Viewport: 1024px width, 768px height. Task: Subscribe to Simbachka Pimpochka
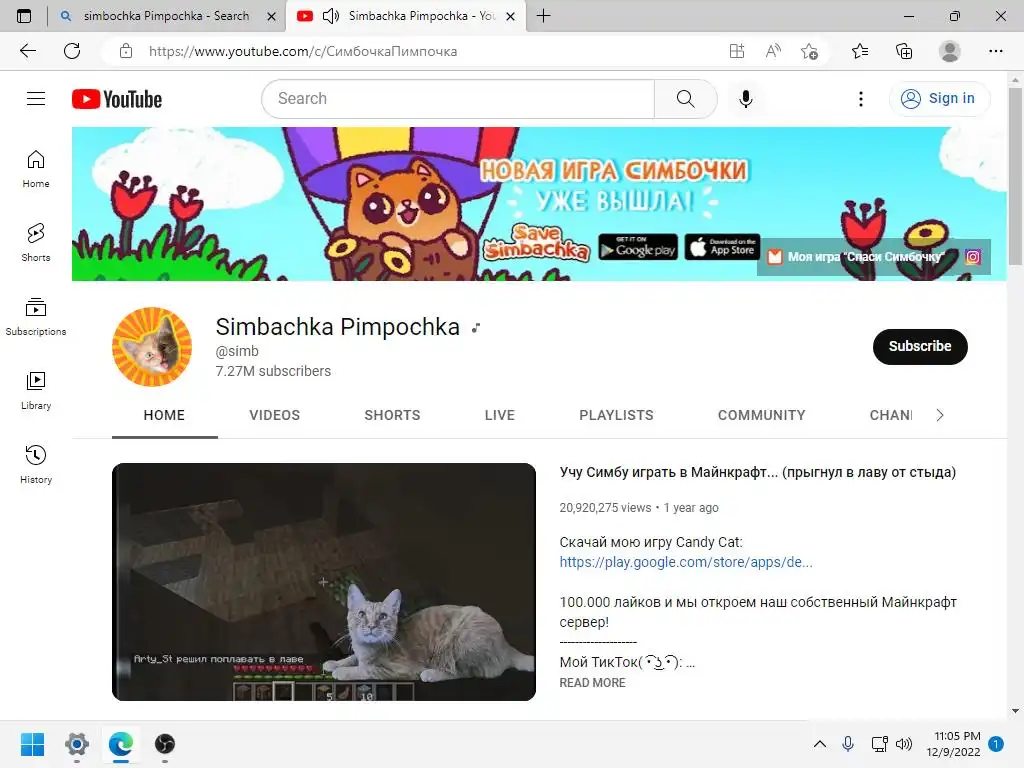tap(920, 346)
